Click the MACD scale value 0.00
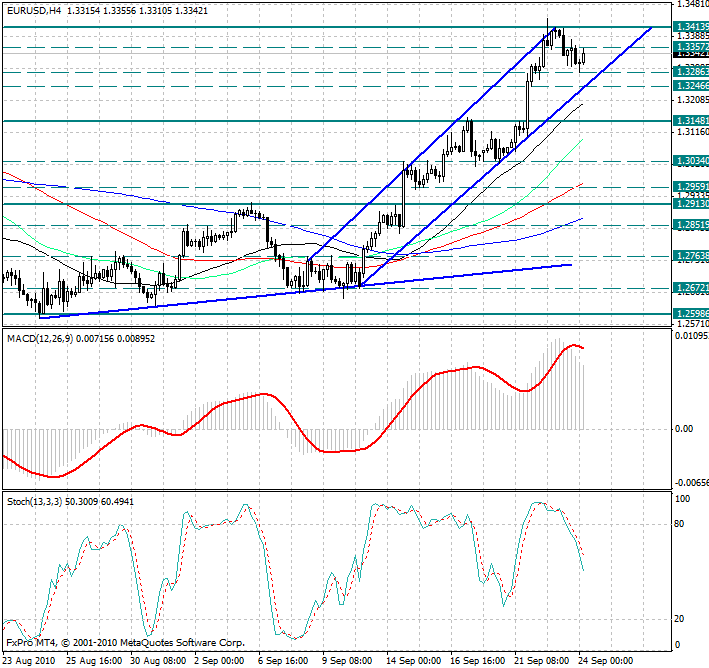The image size is (709, 668). (x=684, y=429)
